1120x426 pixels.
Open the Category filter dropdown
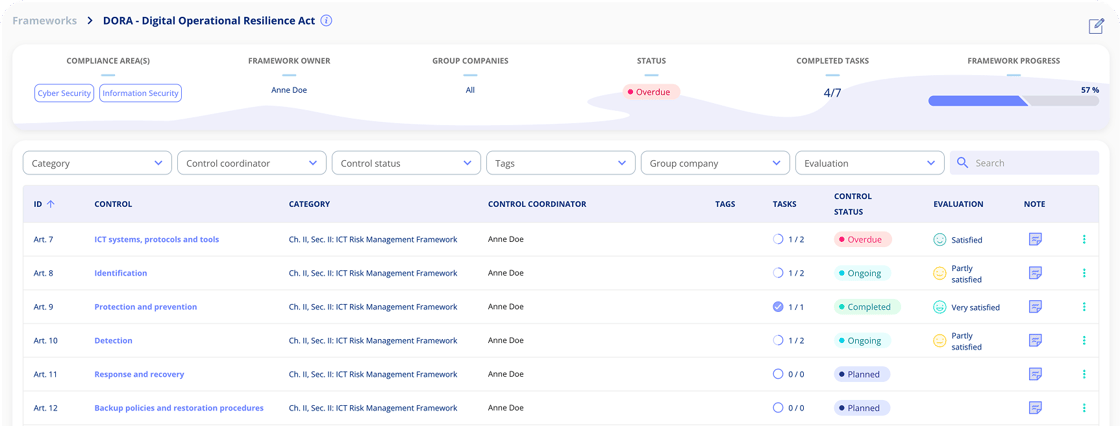coord(97,163)
